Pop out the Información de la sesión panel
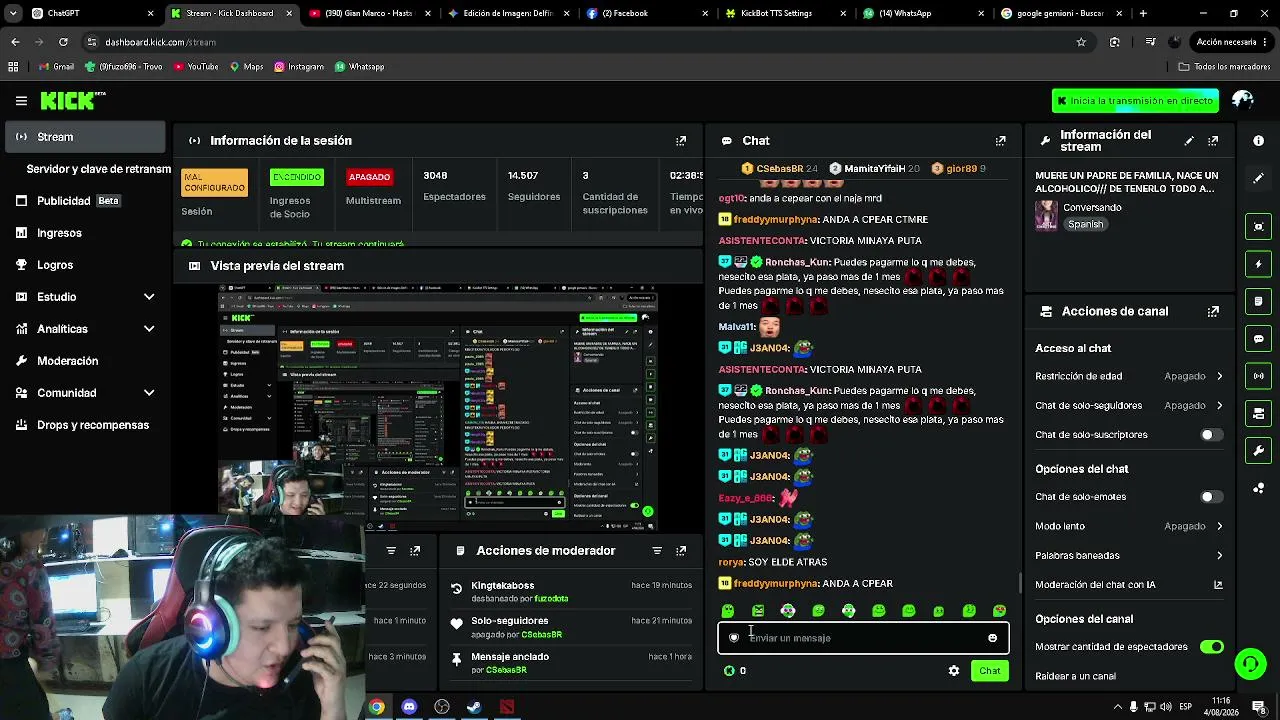1280x720 pixels. pos(681,141)
